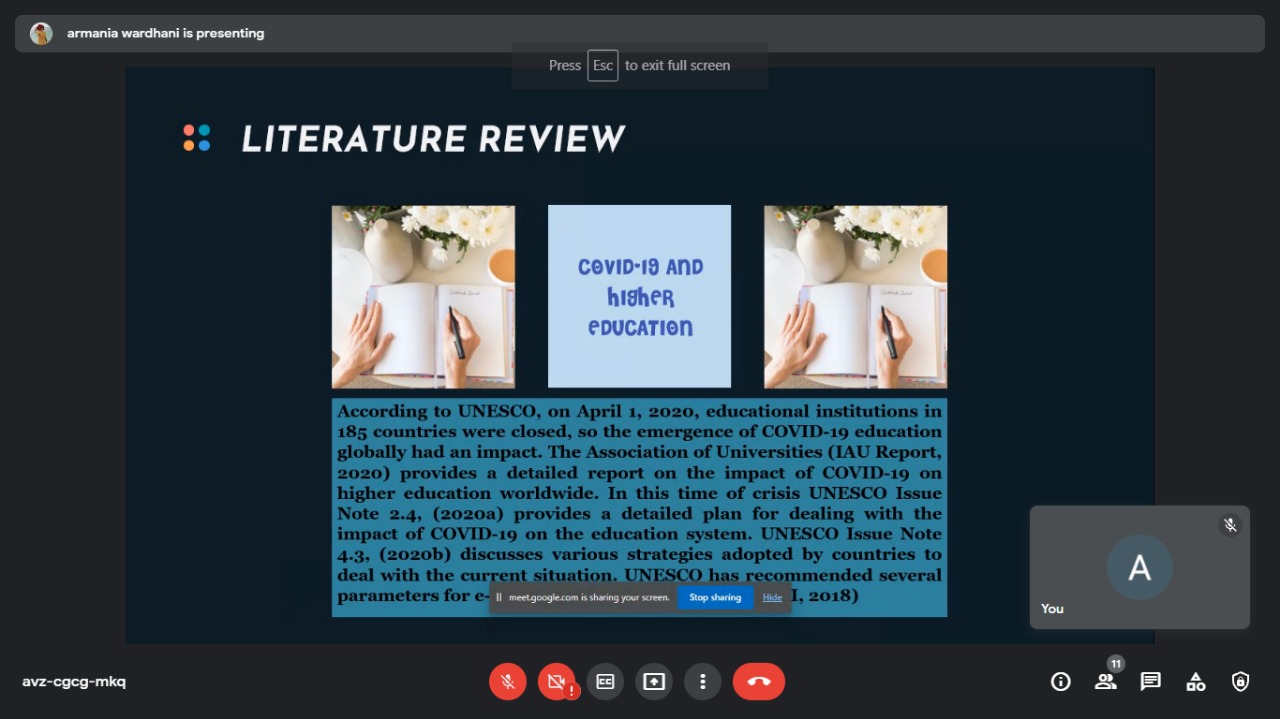Open meeting details info icon
Image resolution: width=1280 pixels, height=719 pixels.
1061,682
